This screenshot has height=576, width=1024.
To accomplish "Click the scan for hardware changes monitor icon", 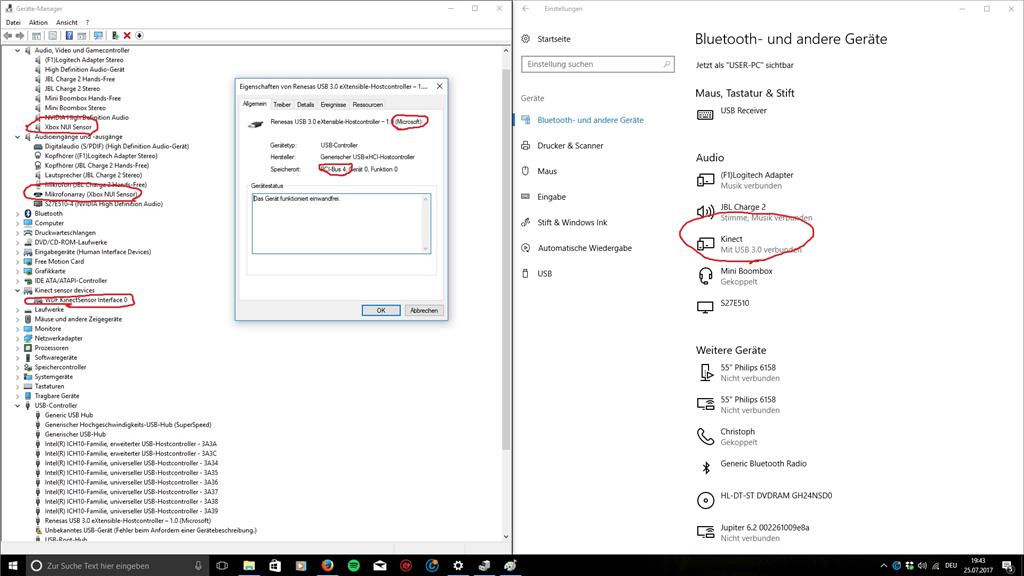I will click(98, 36).
